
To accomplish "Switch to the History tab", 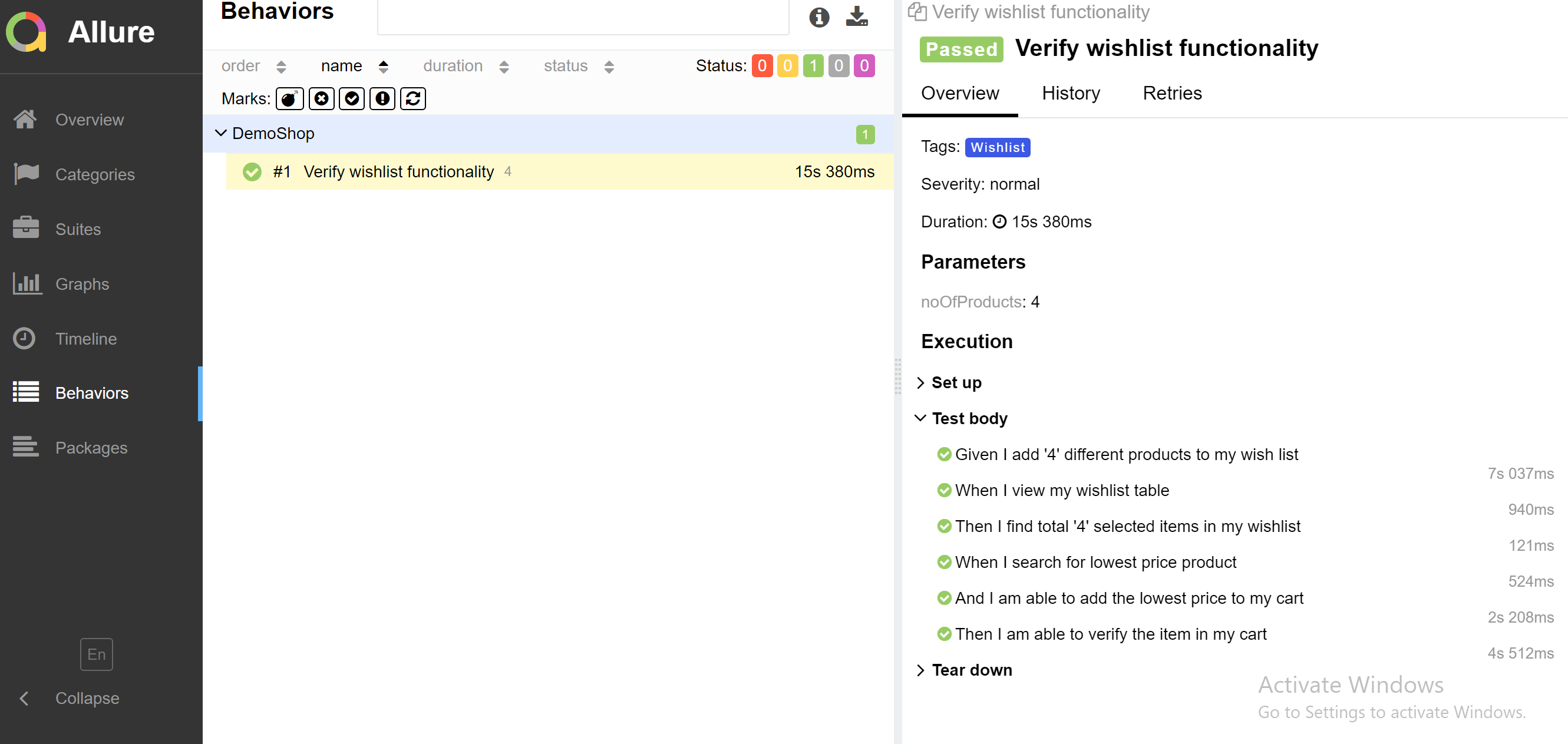I will 1071,93.
